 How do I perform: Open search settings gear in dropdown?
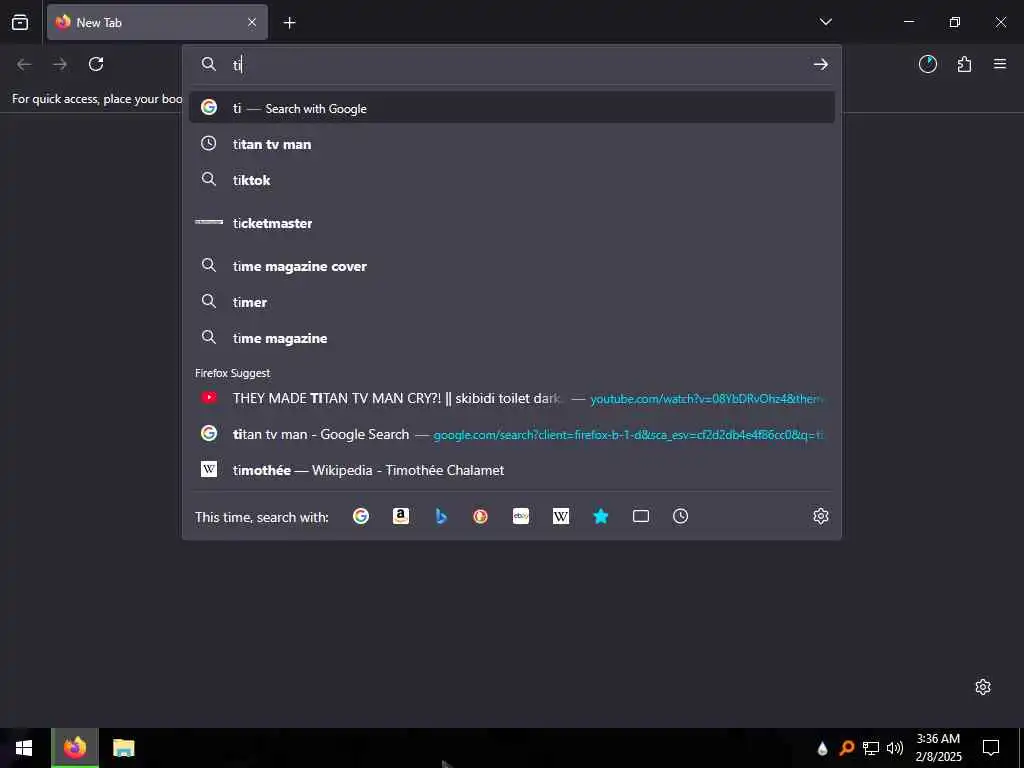coord(821,516)
